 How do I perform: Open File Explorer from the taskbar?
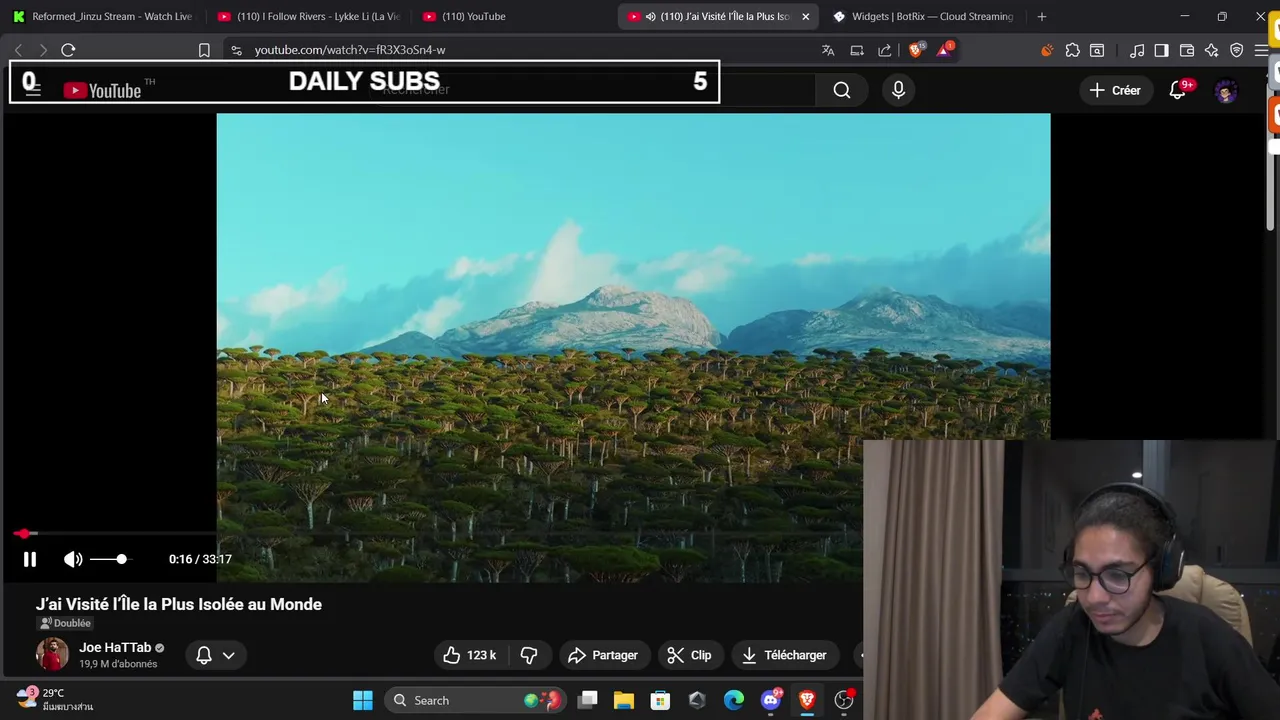pos(624,700)
